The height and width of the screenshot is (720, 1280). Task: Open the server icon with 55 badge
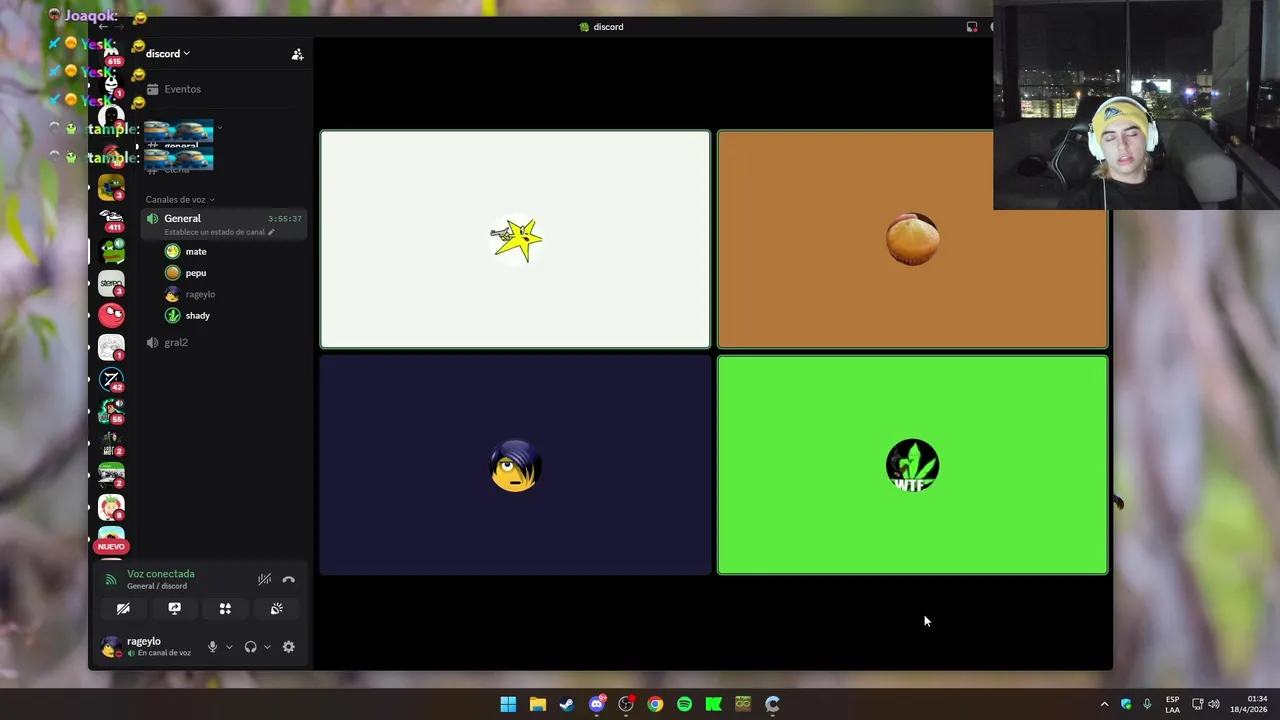(111, 411)
